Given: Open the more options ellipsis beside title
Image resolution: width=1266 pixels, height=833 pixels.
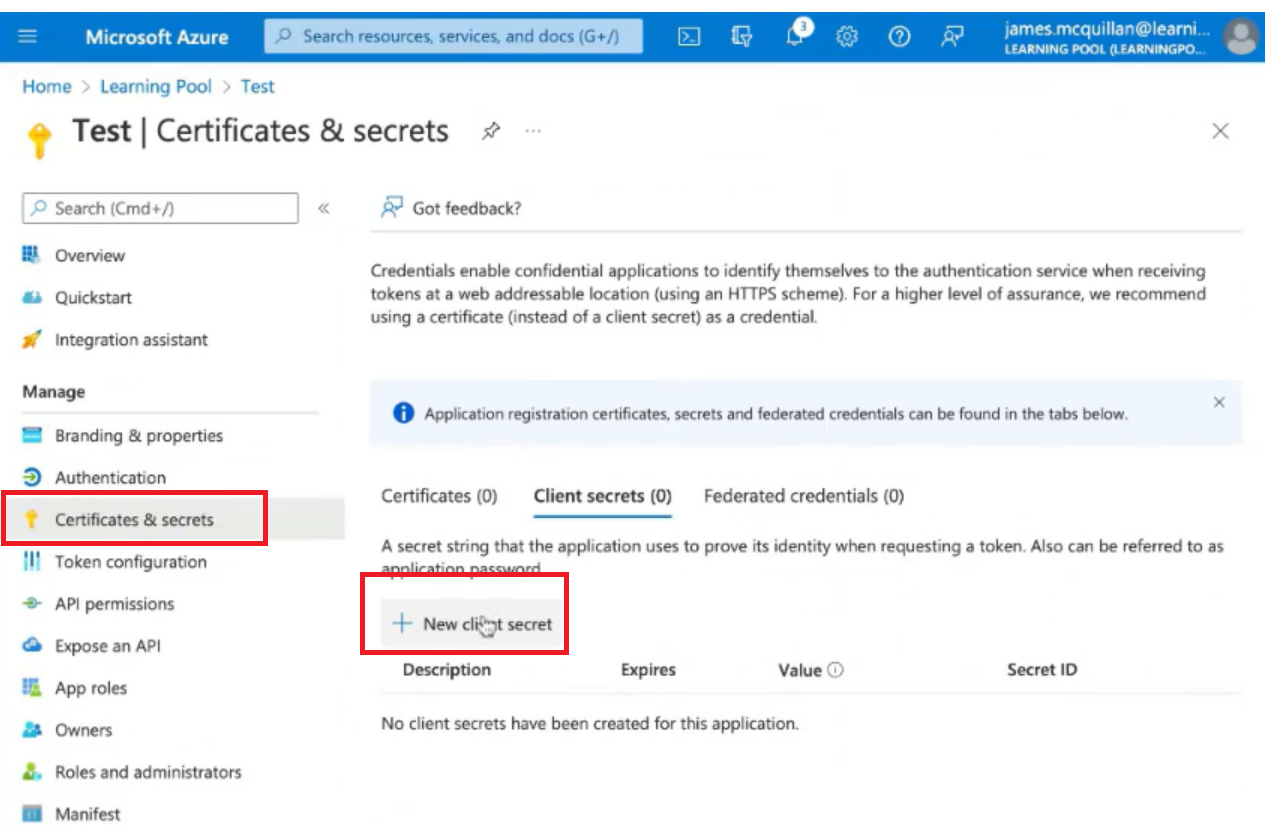Looking at the screenshot, I should pyautogui.click(x=533, y=131).
